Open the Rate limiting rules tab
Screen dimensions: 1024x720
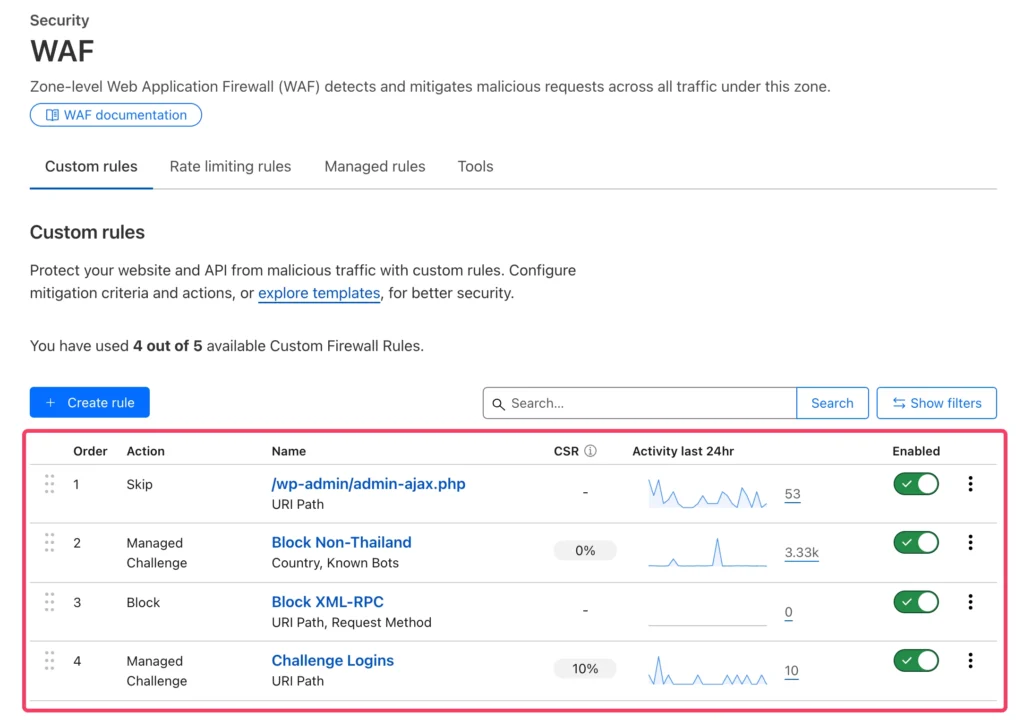pos(230,167)
